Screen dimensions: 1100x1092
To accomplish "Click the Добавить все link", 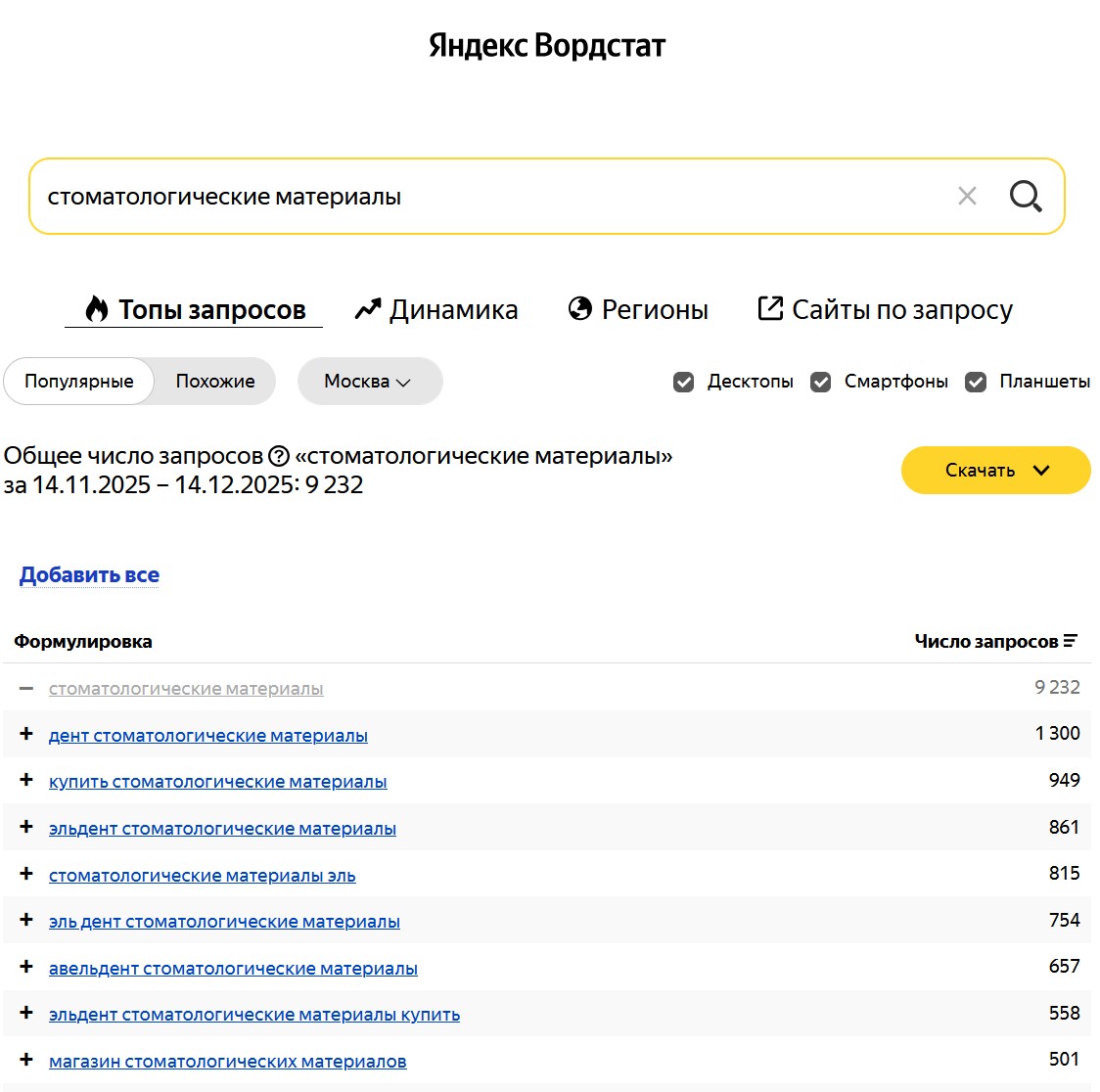I will [x=89, y=574].
